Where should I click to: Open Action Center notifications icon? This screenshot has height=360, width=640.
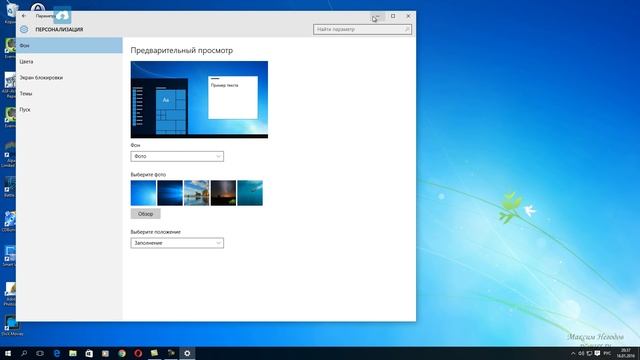[597, 353]
